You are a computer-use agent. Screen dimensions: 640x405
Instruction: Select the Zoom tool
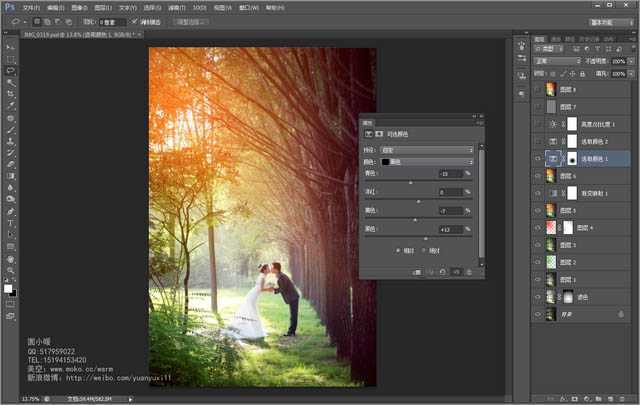point(11,270)
